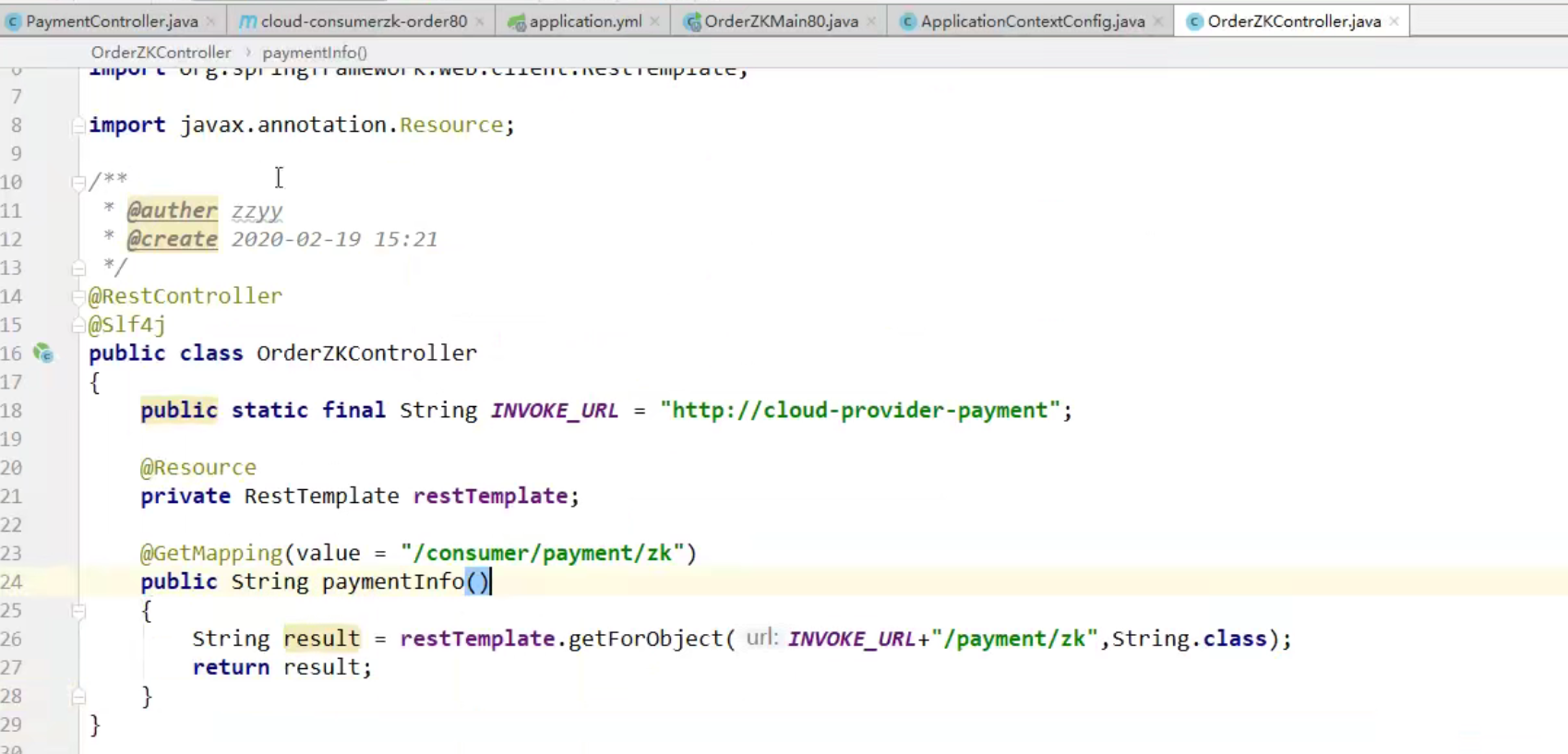Click the "static" keyword on line 18
This screenshot has height=754, width=1568.
tap(269, 411)
